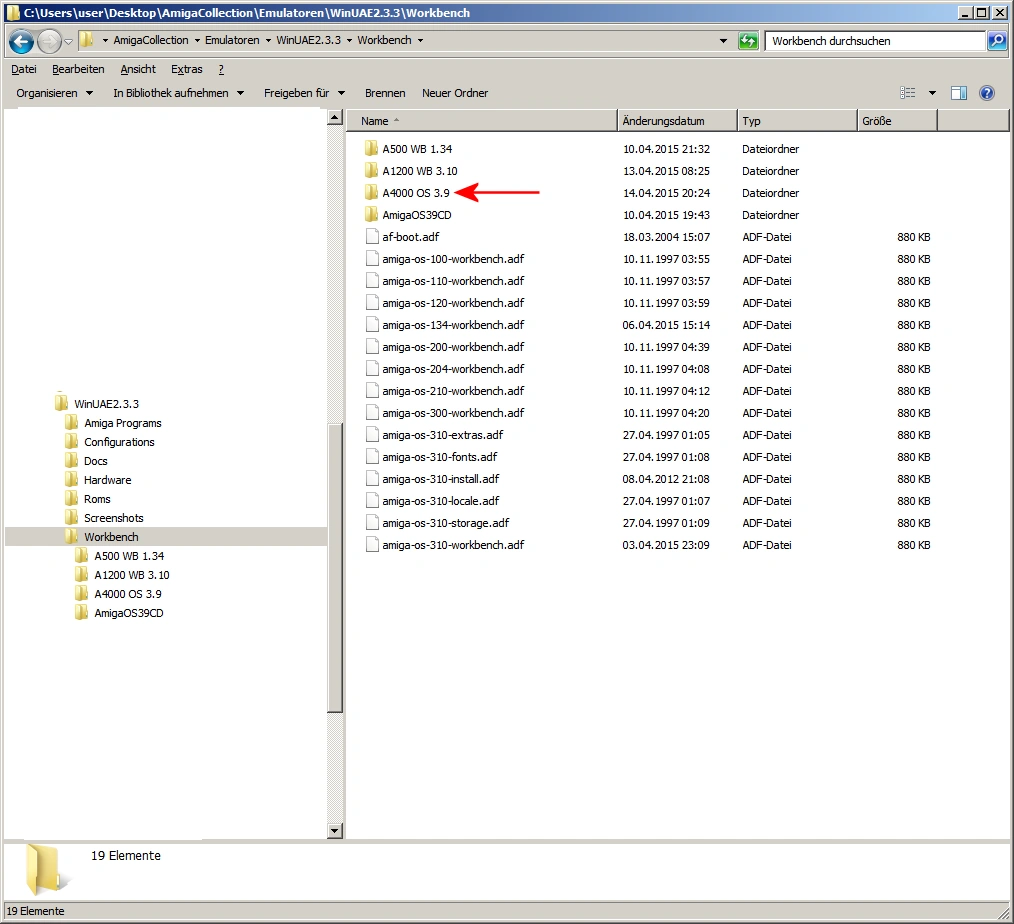Select amiga-os-310-locale.adf file
This screenshot has height=924, width=1014.
pos(440,500)
